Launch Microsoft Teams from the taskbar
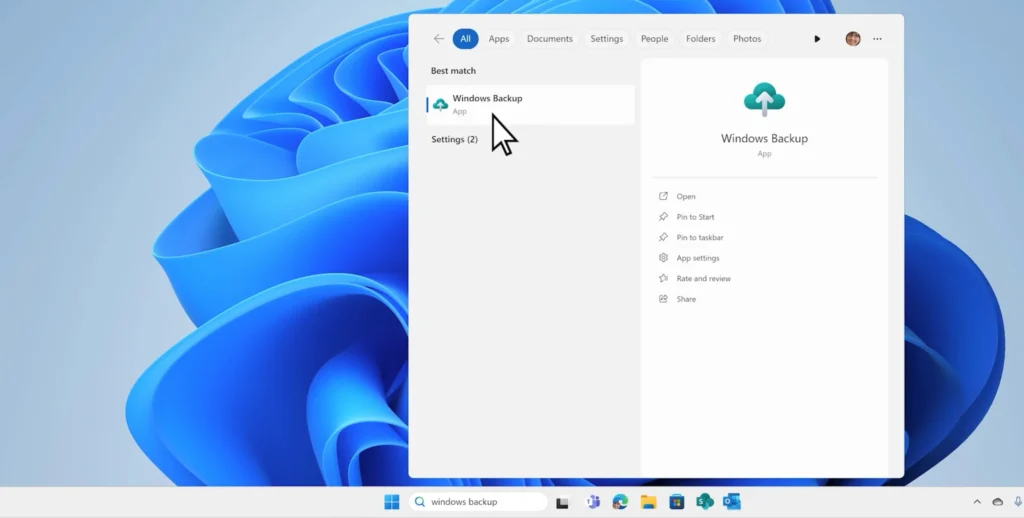 [593, 502]
